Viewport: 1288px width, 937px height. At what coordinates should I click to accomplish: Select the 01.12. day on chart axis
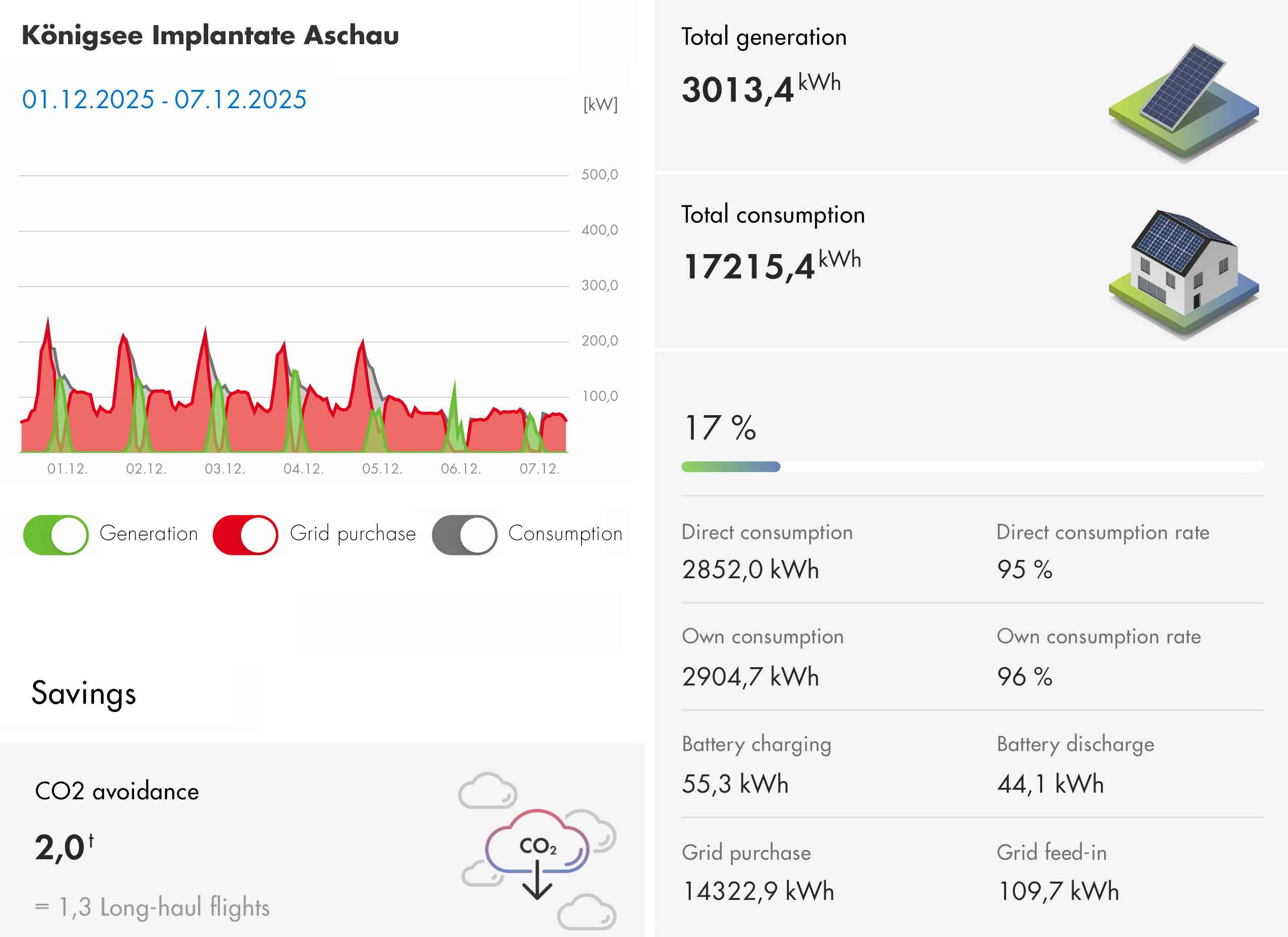click(x=67, y=469)
